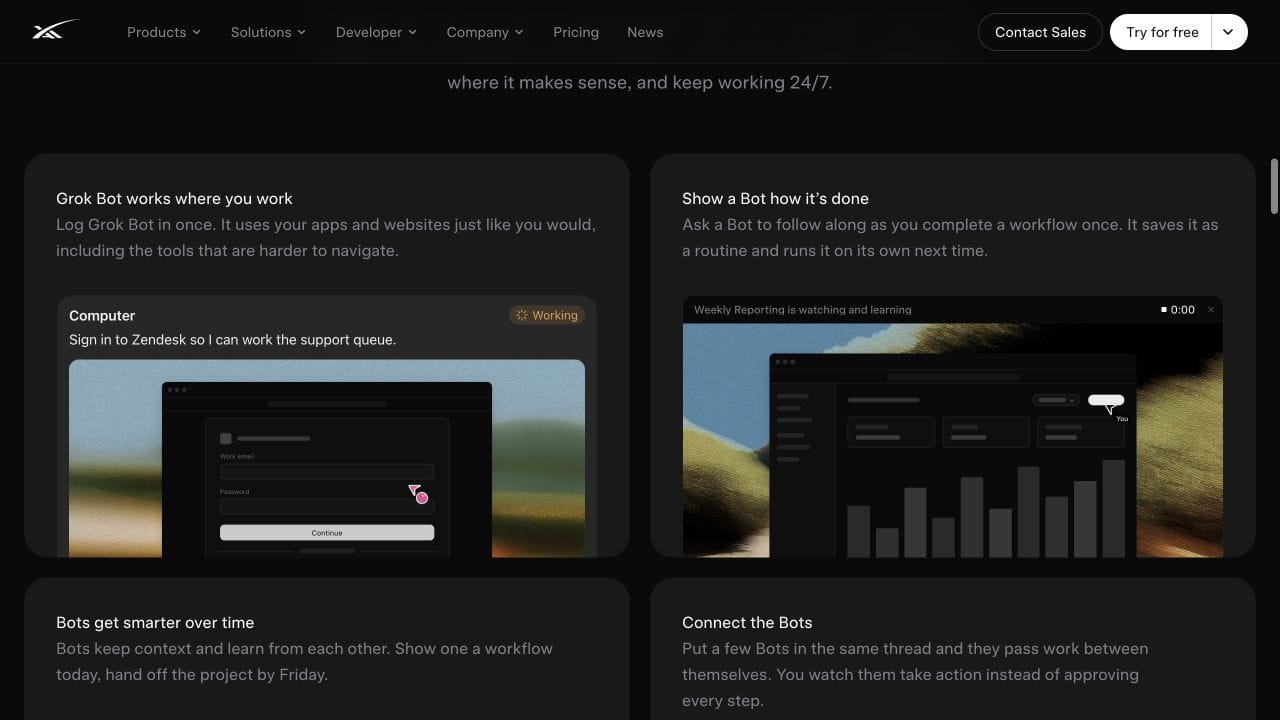Viewport: 1280px width, 720px height.
Task: Click the paragraph starting "Put a few Bots"
Action: click(x=915, y=674)
